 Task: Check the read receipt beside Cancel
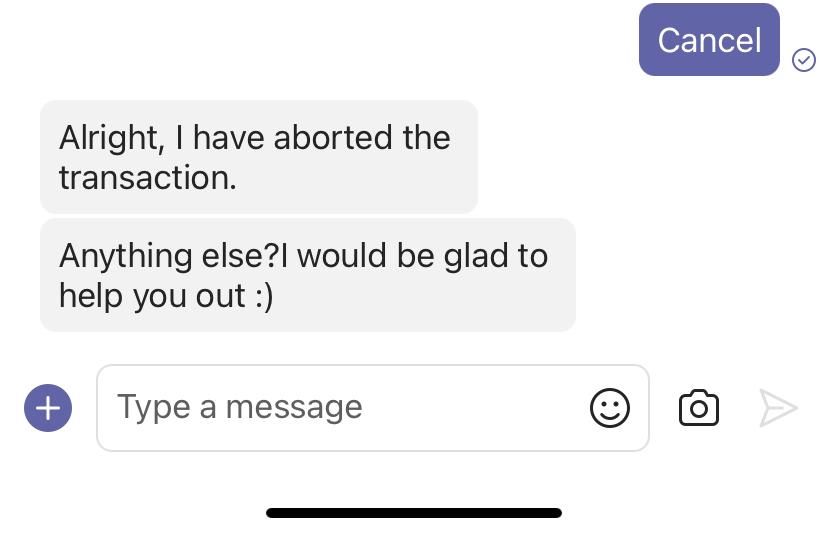804,60
